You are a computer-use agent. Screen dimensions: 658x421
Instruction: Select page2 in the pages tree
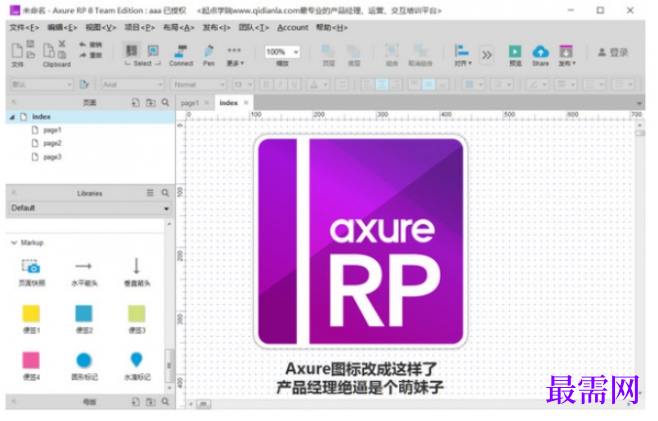[x=52, y=144]
